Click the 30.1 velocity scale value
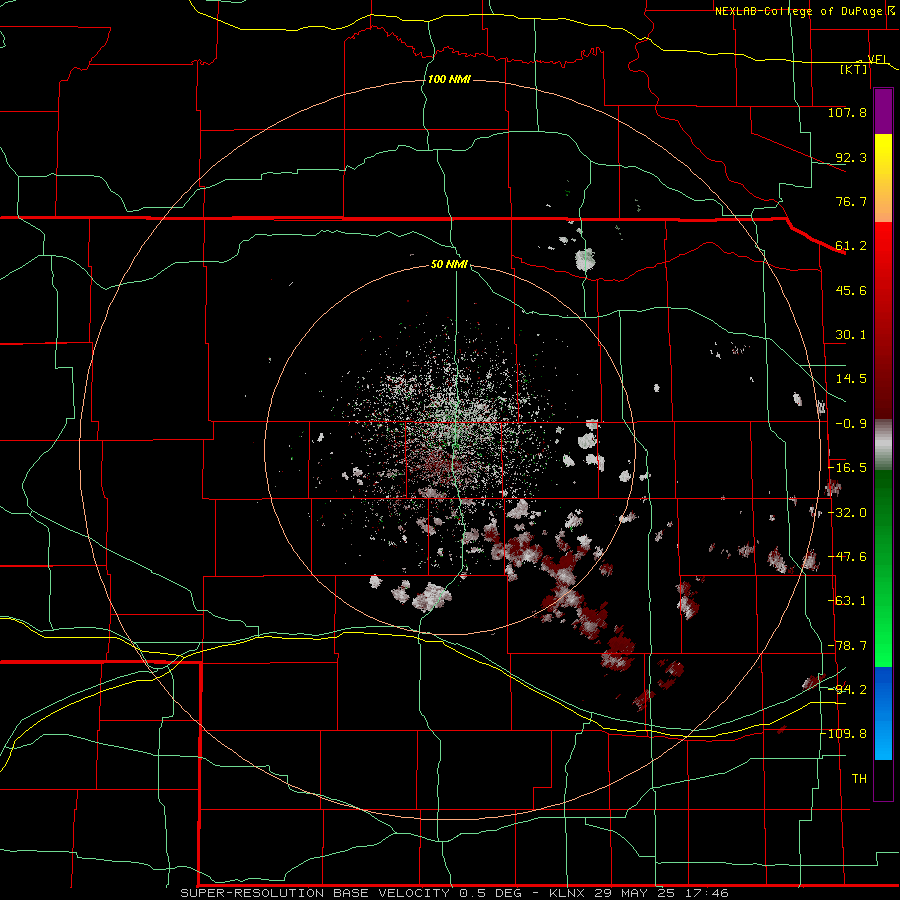 [x=851, y=335]
